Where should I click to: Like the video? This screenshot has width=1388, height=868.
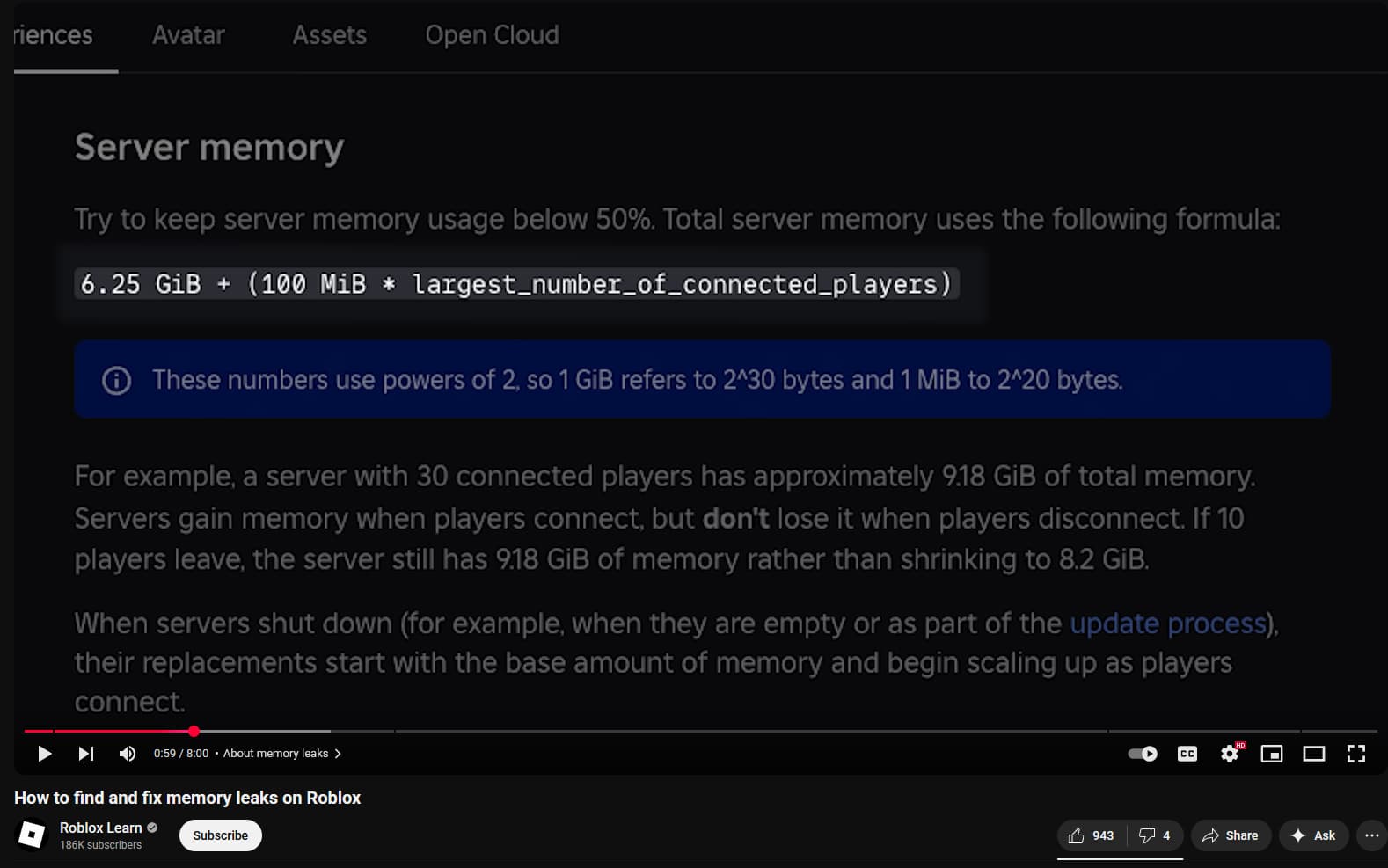click(1092, 835)
